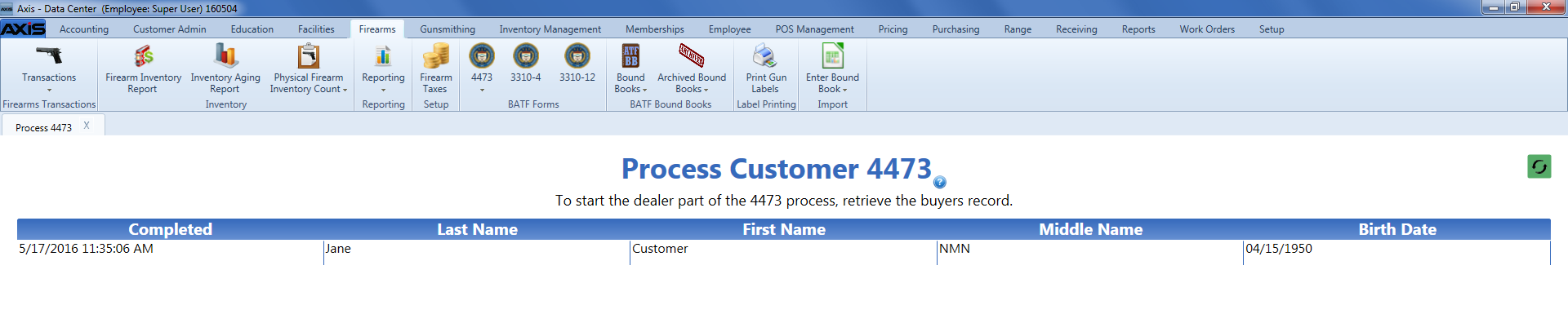Switch to the Gunsmithing ribbon tab

(448, 29)
